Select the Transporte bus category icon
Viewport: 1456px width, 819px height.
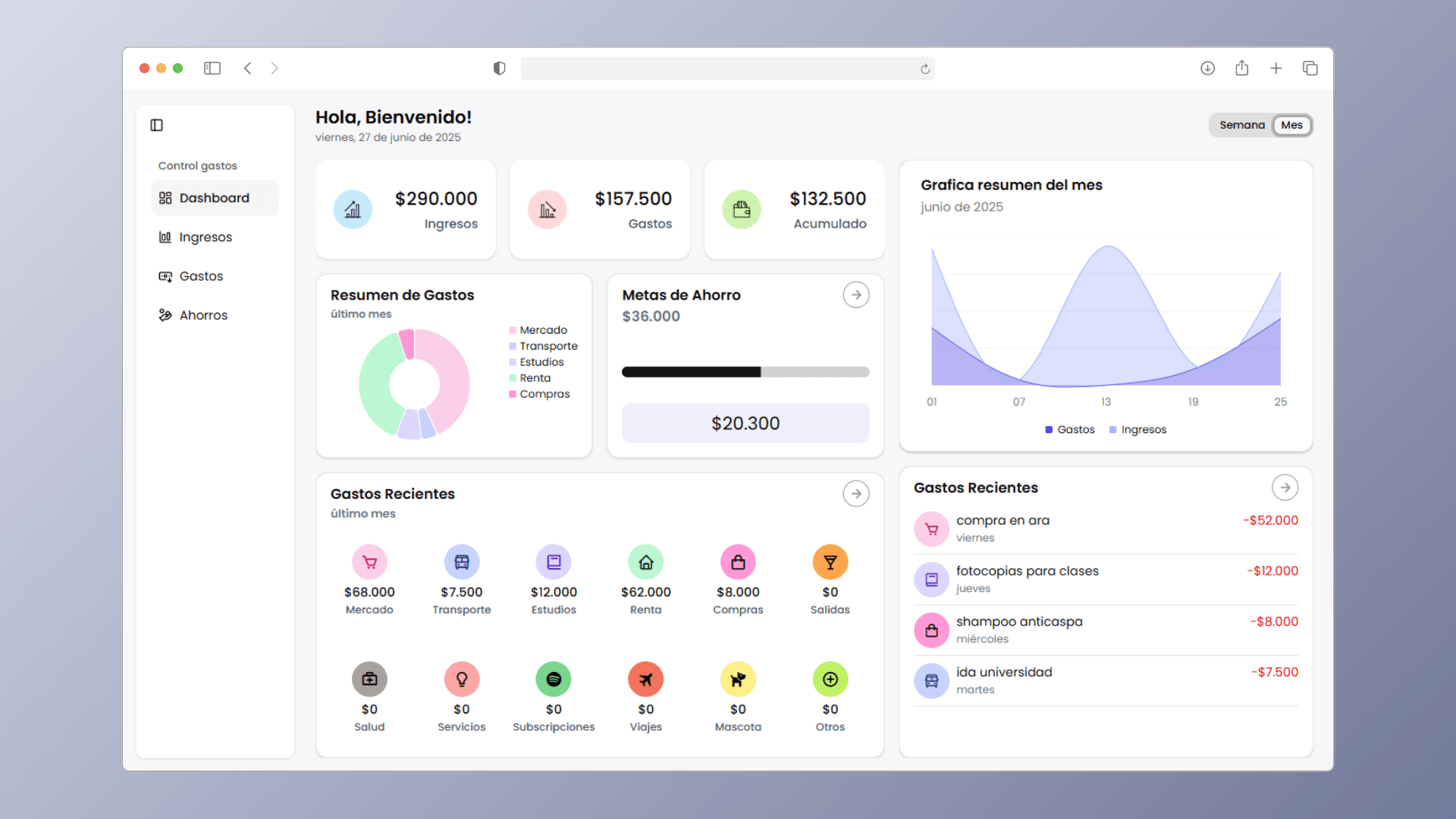(462, 562)
